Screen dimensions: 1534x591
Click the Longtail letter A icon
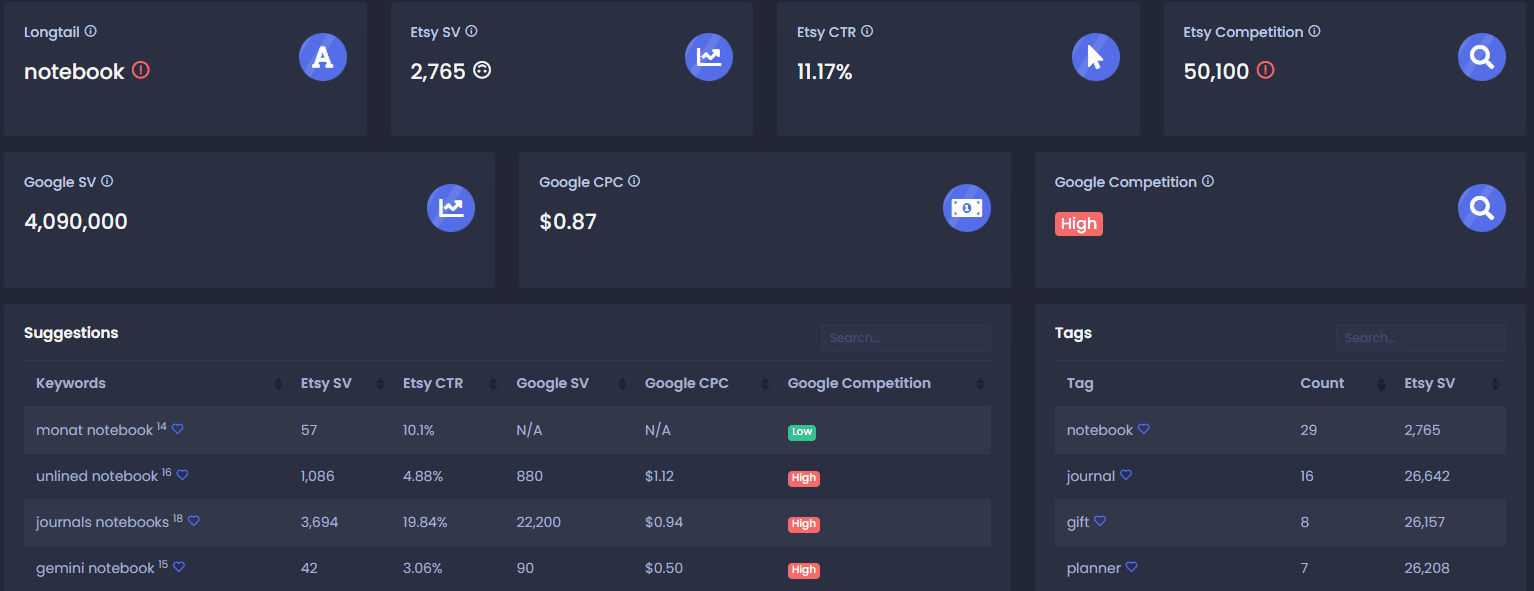coord(323,57)
